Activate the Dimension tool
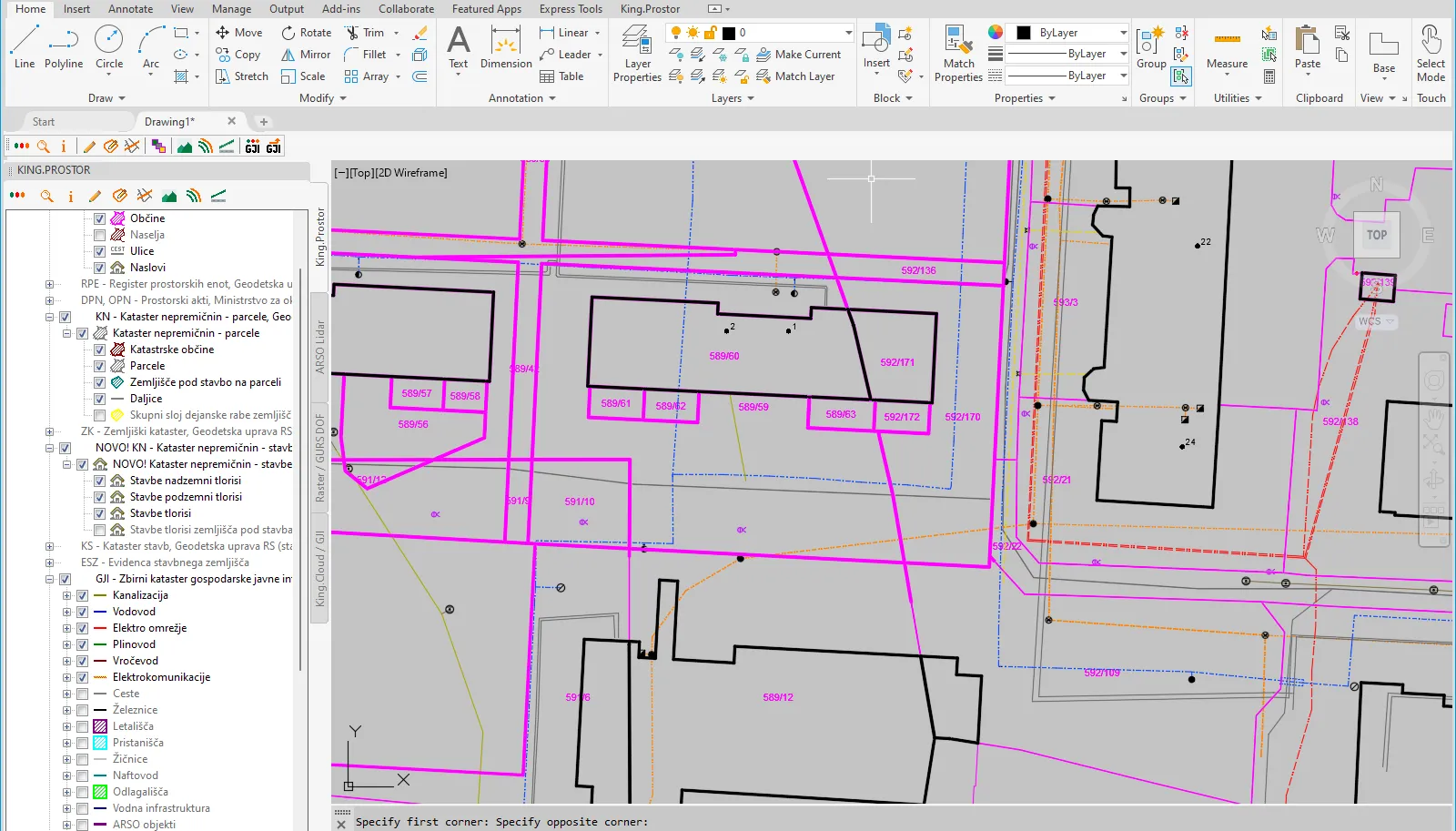The image size is (1456, 831). [506, 47]
